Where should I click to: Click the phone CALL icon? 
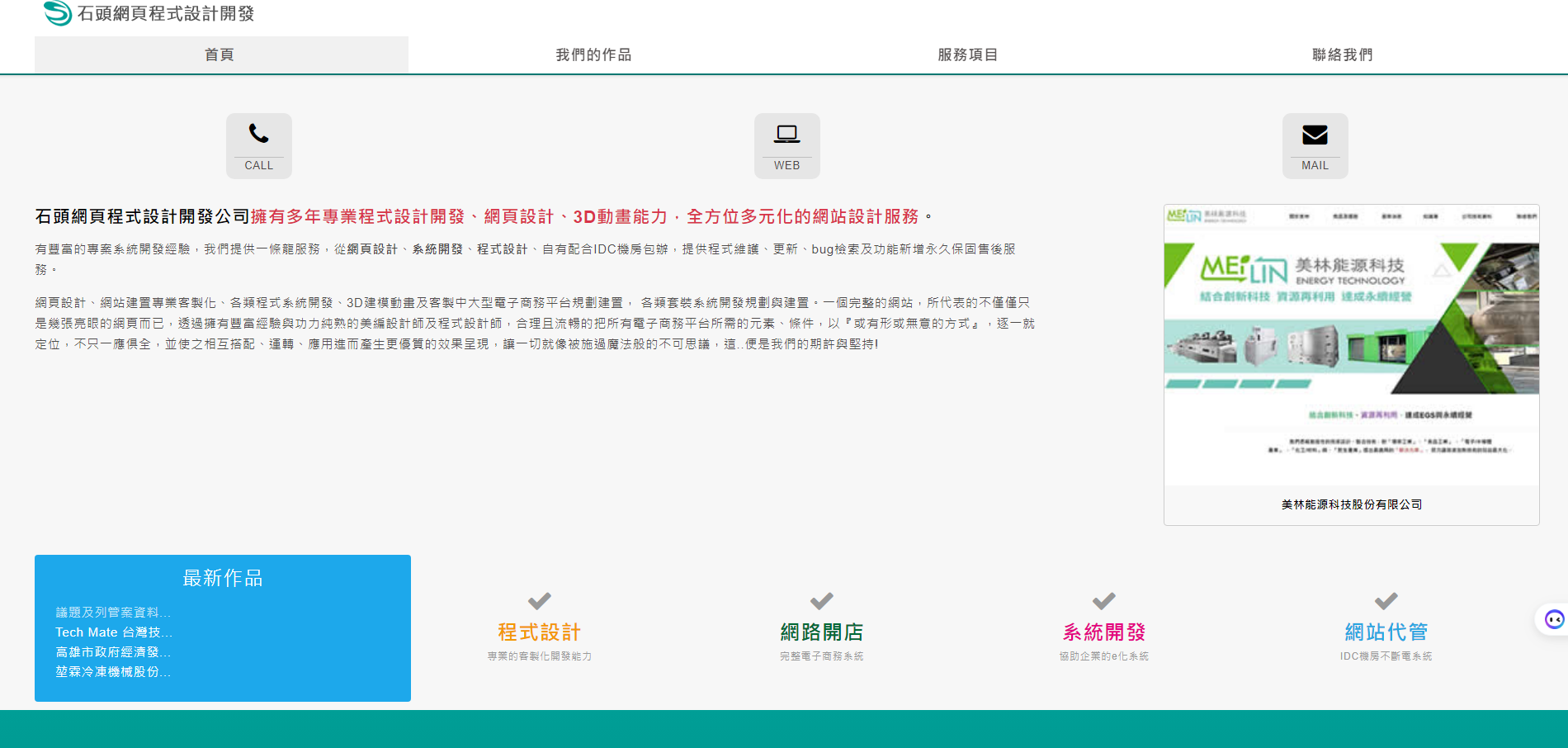pyautogui.click(x=258, y=135)
